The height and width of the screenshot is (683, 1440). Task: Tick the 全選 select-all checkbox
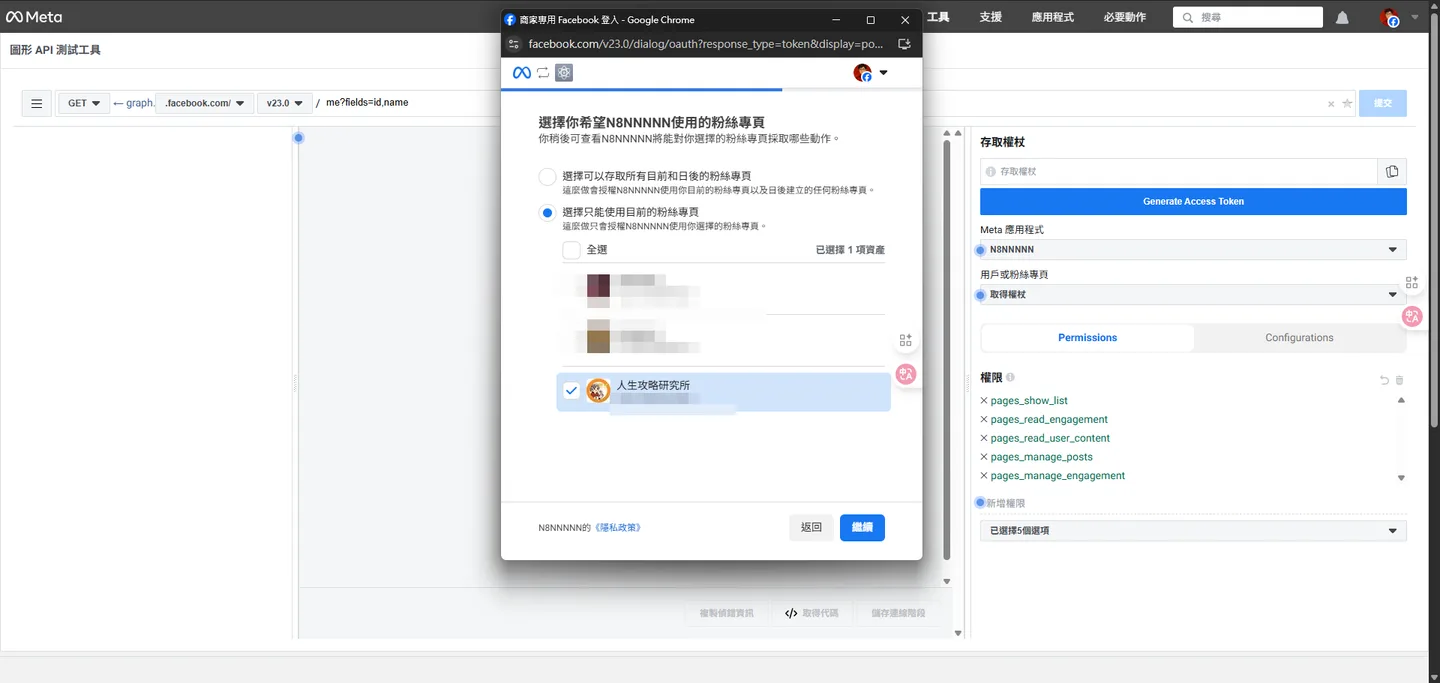[571, 250]
